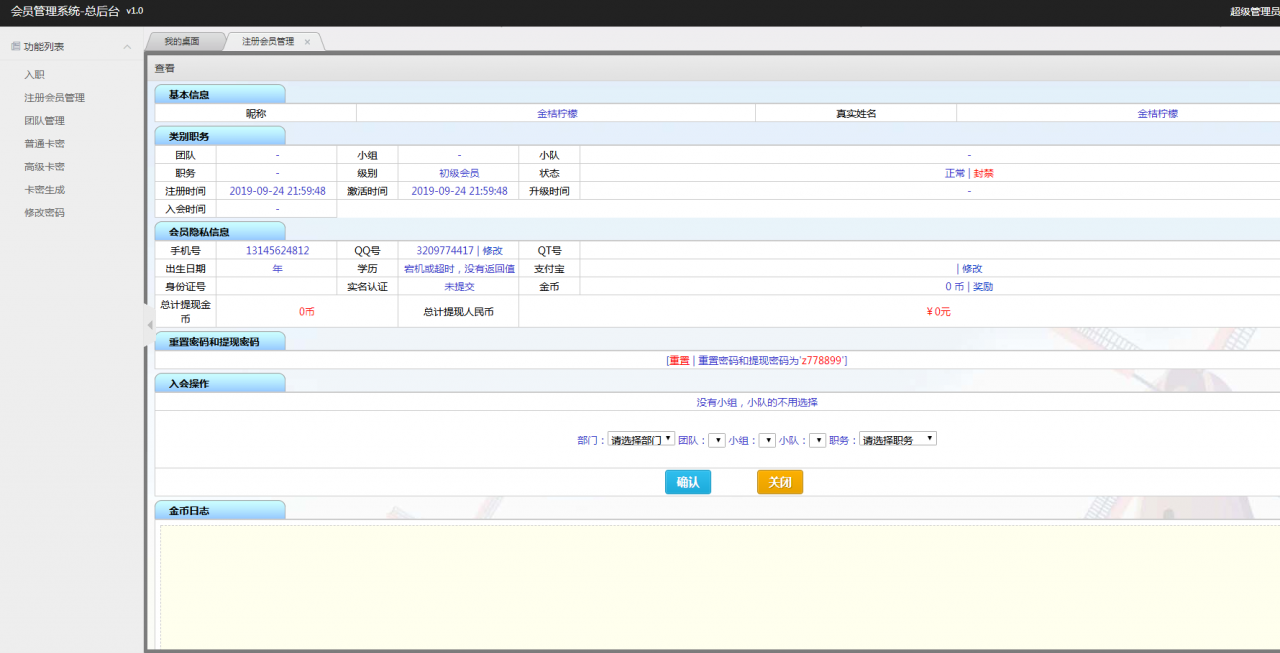1280x653 pixels.
Task: Click the 封禁 status link
Action: pyautogui.click(x=984, y=173)
